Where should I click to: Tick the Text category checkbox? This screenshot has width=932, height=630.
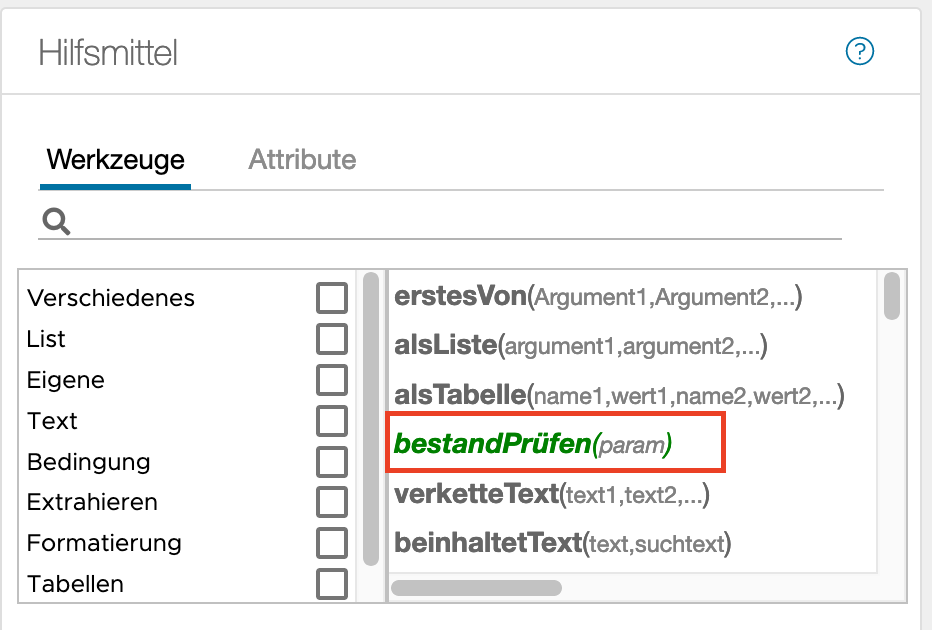[x=332, y=421]
